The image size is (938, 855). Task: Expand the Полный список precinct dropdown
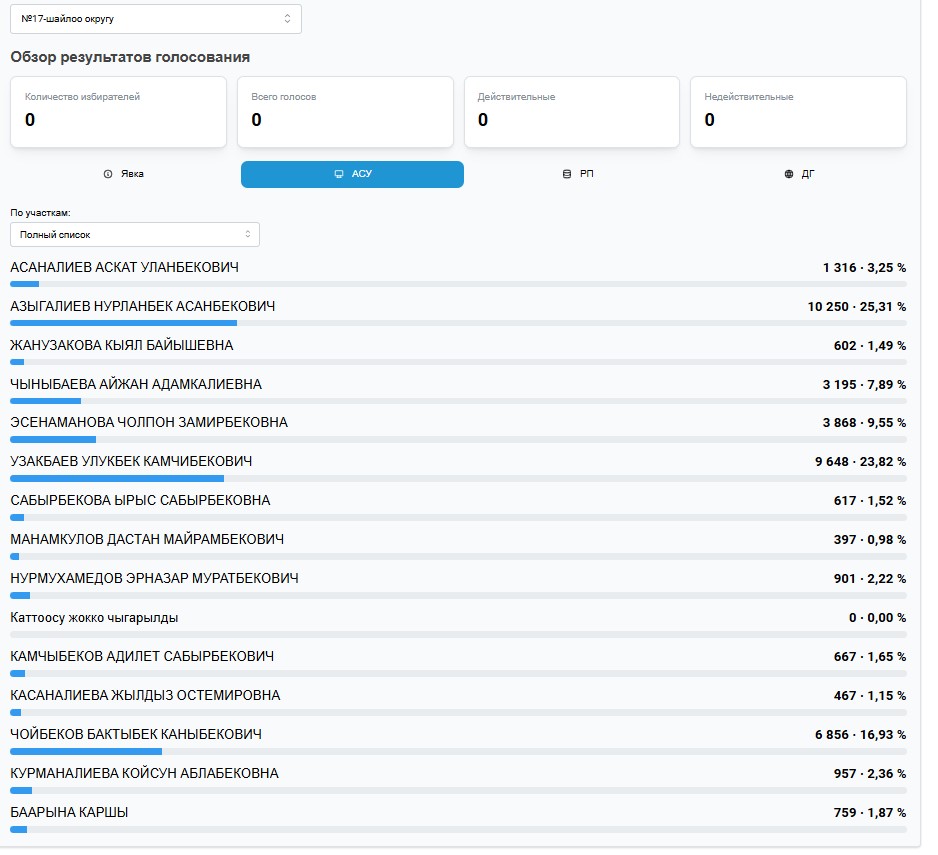[134, 234]
